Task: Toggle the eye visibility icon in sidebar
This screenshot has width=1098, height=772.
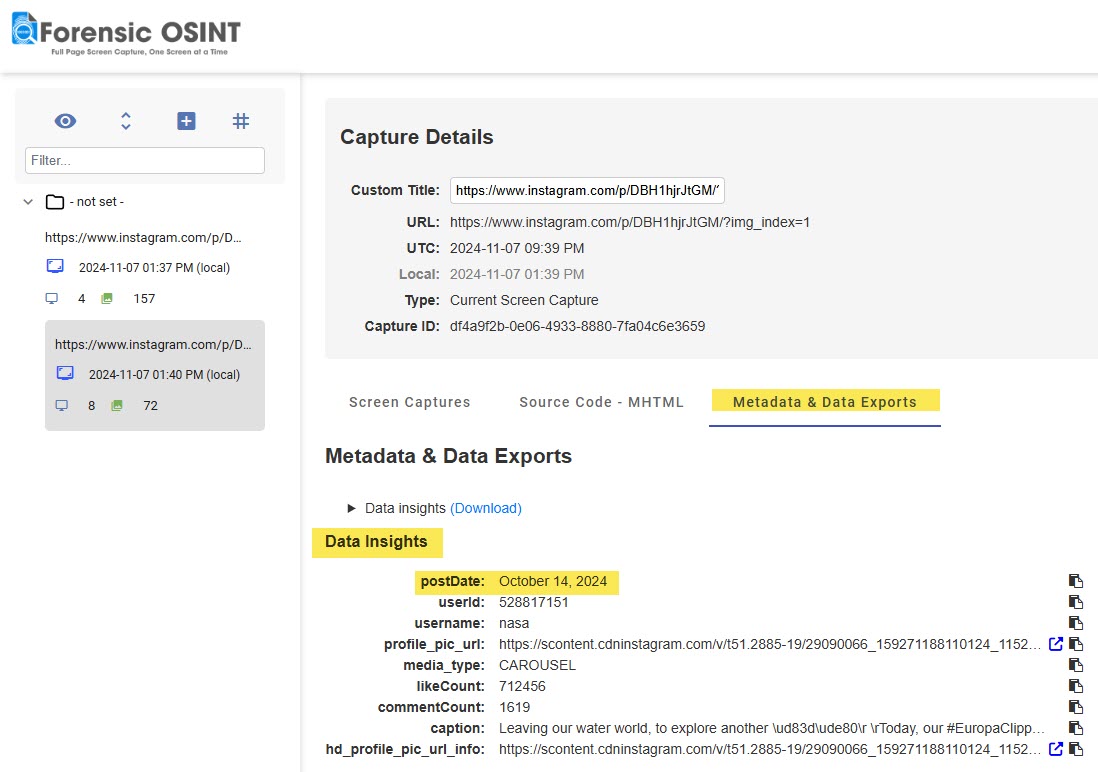Action: [x=65, y=121]
